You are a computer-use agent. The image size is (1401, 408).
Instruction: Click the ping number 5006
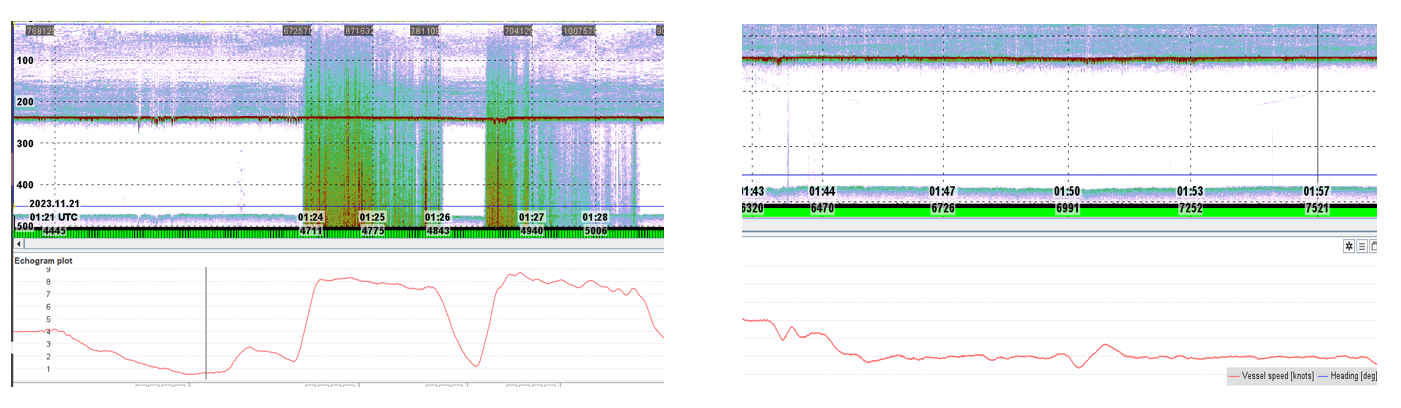(595, 231)
